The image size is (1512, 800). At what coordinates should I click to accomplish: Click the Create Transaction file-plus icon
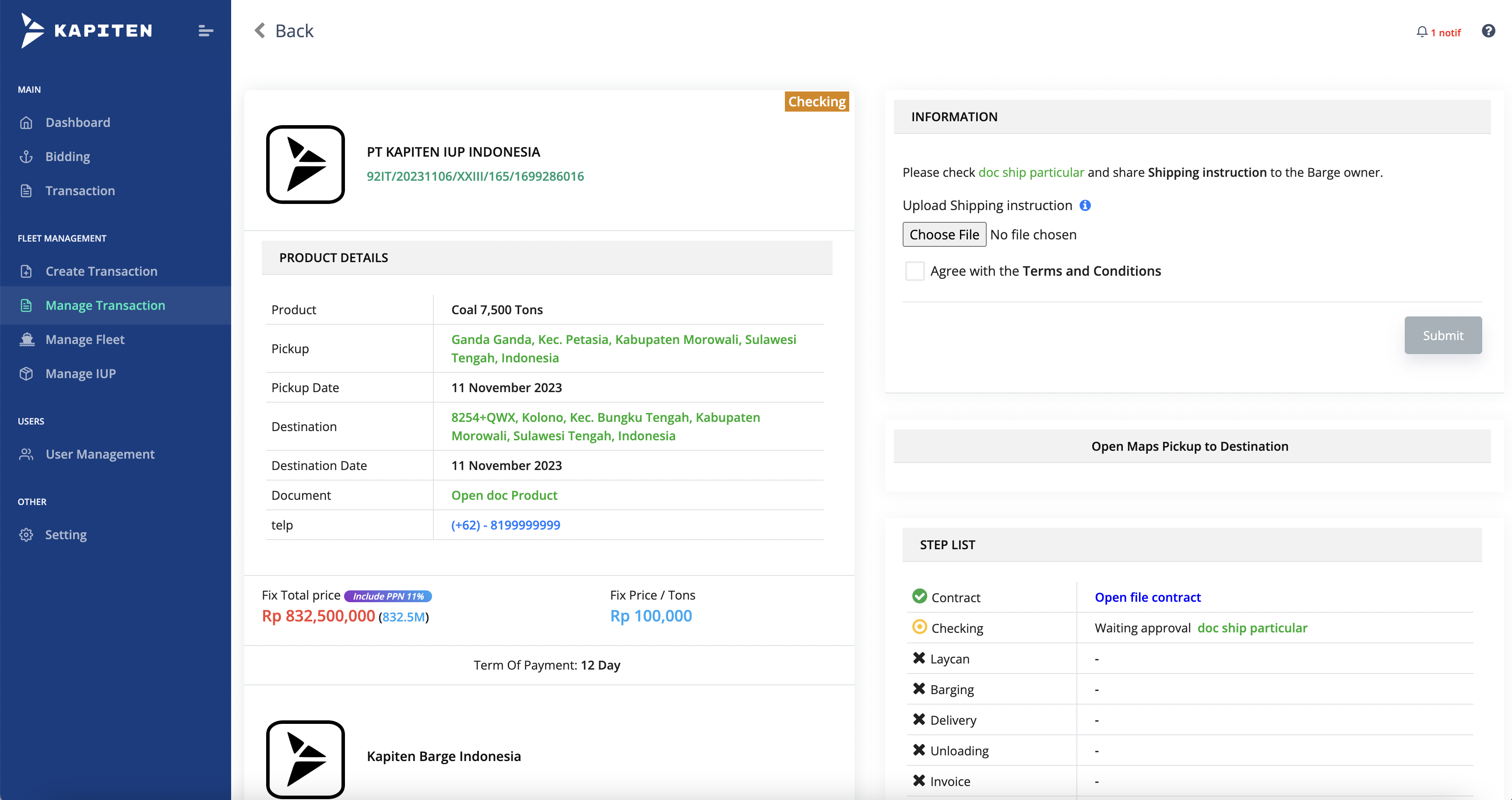pyautogui.click(x=26, y=271)
